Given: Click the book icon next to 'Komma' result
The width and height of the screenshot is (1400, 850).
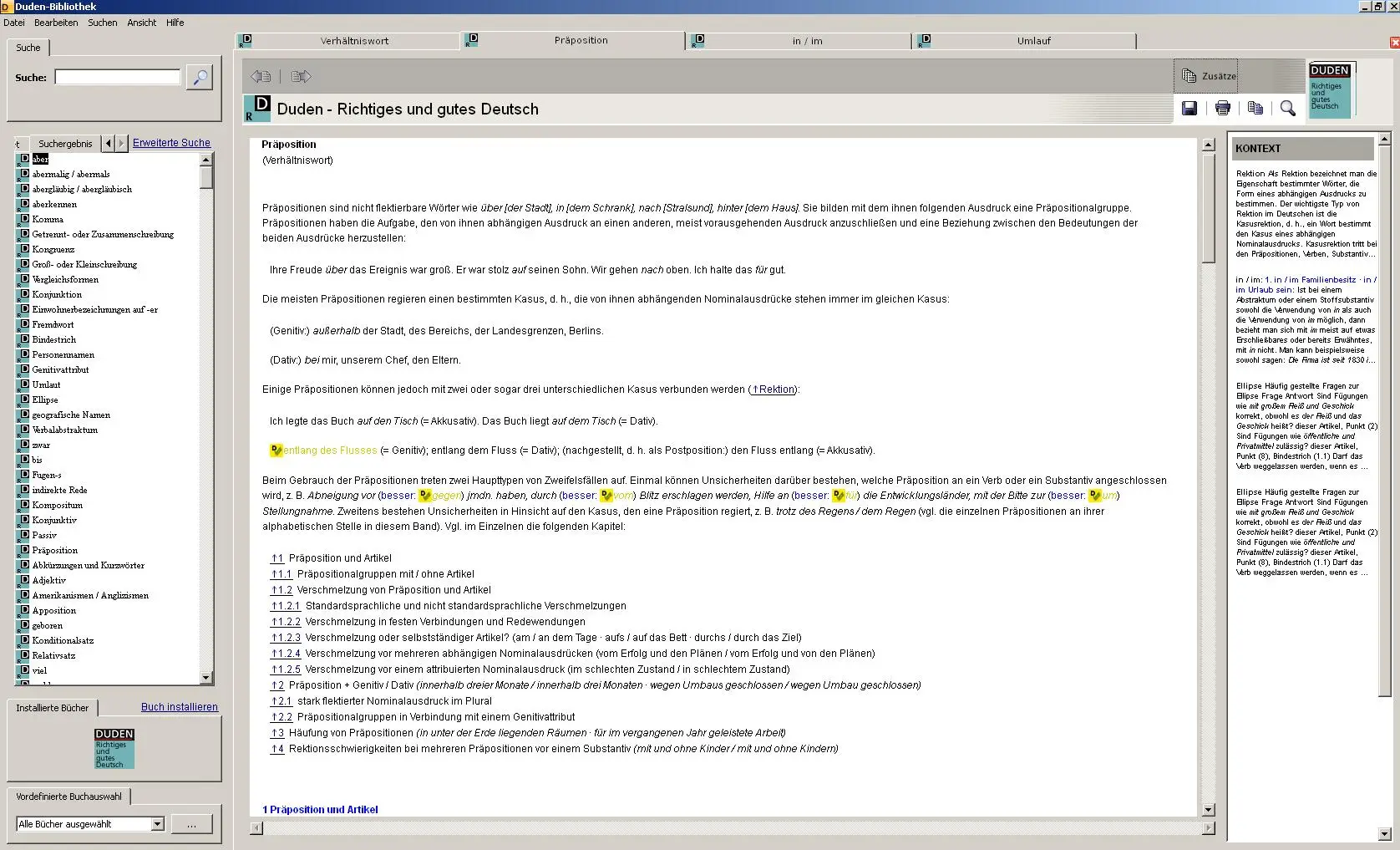Looking at the screenshot, I should pyautogui.click(x=23, y=219).
